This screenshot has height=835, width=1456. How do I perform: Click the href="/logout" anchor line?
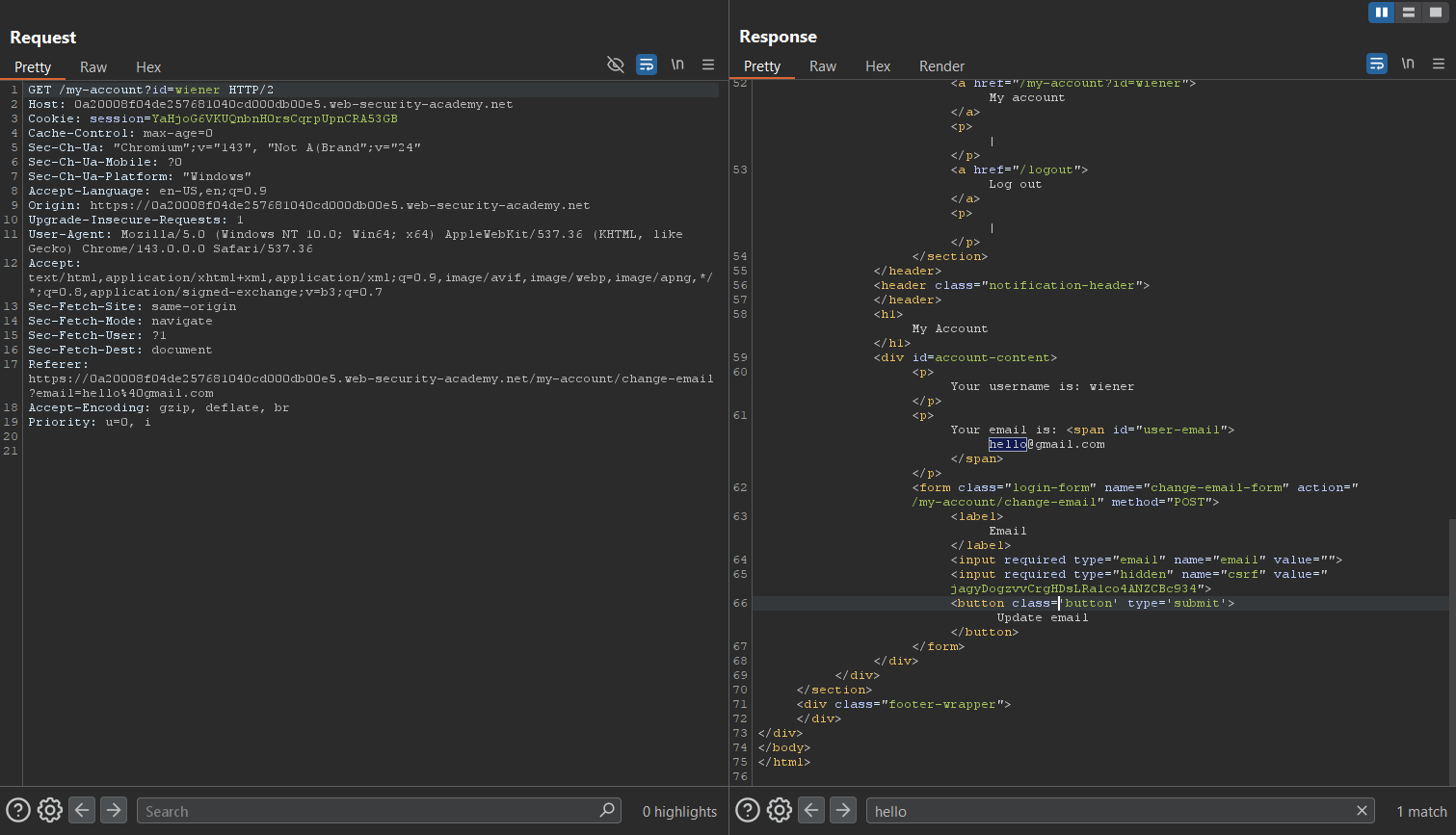pos(1019,170)
